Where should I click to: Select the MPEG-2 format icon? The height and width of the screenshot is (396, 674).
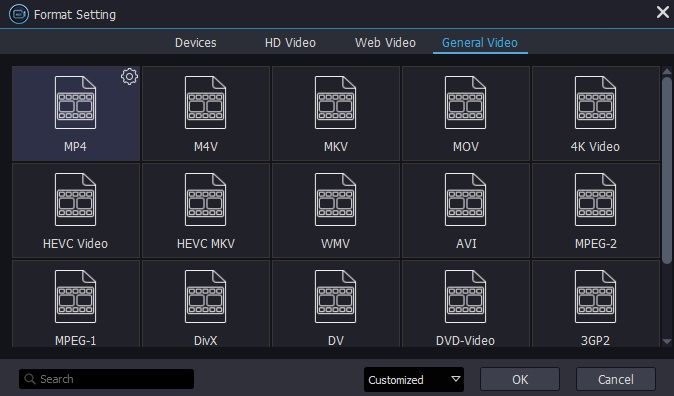(x=595, y=200)
